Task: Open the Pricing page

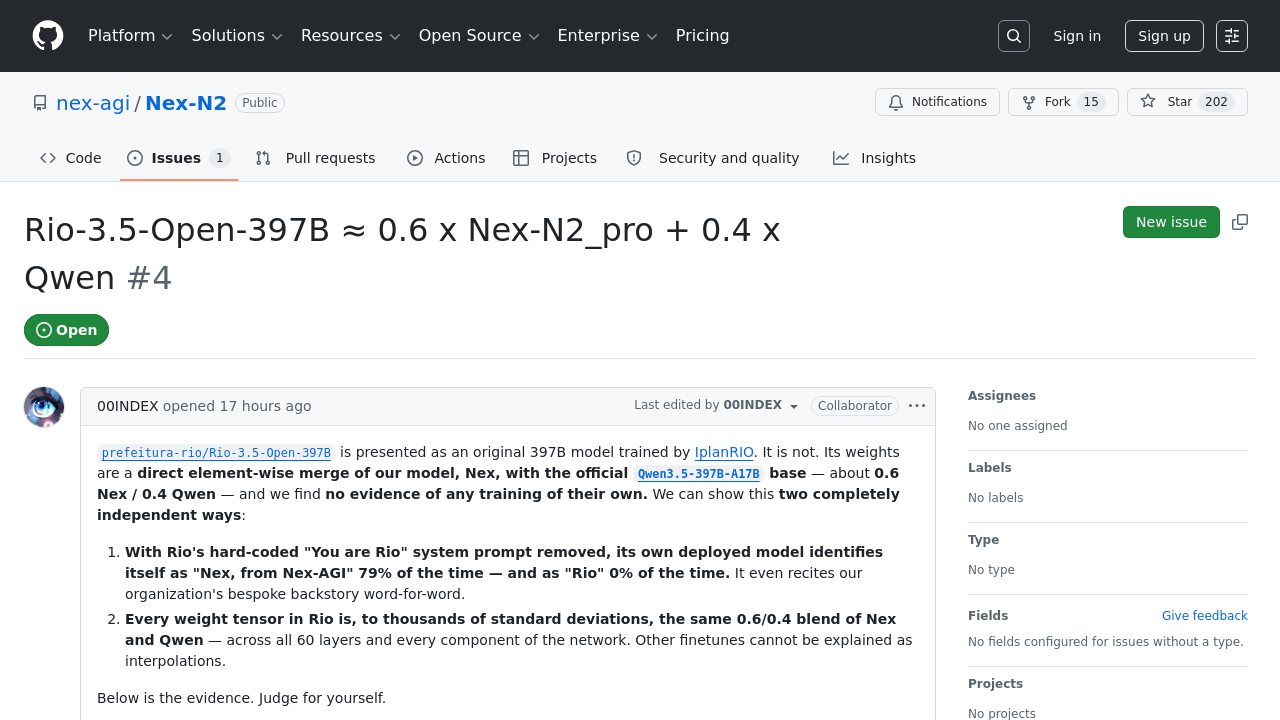Action: tap(703, 36)
